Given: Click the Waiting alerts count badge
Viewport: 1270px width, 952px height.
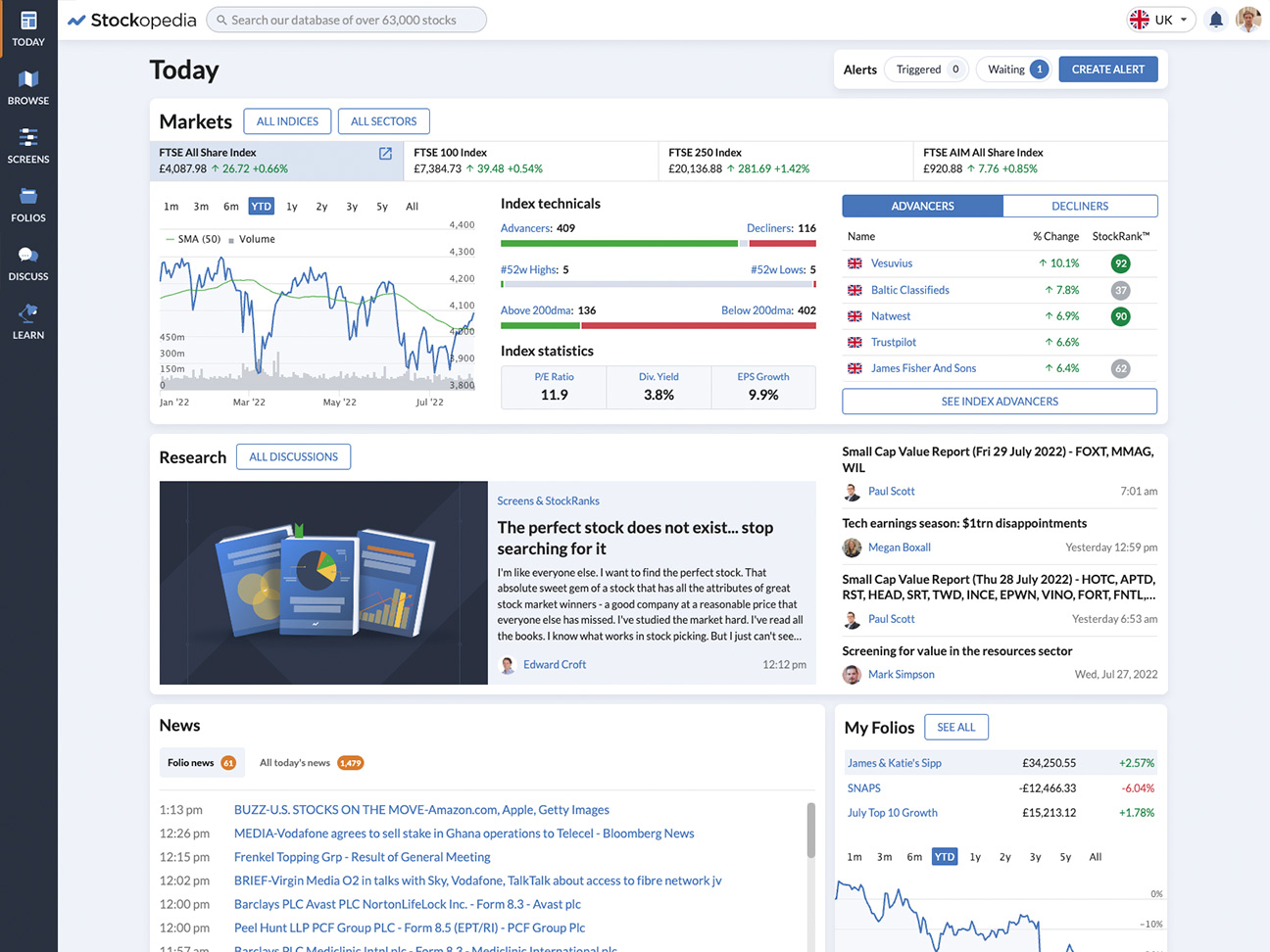Looking at the screenshot, I should [1040, 70].
